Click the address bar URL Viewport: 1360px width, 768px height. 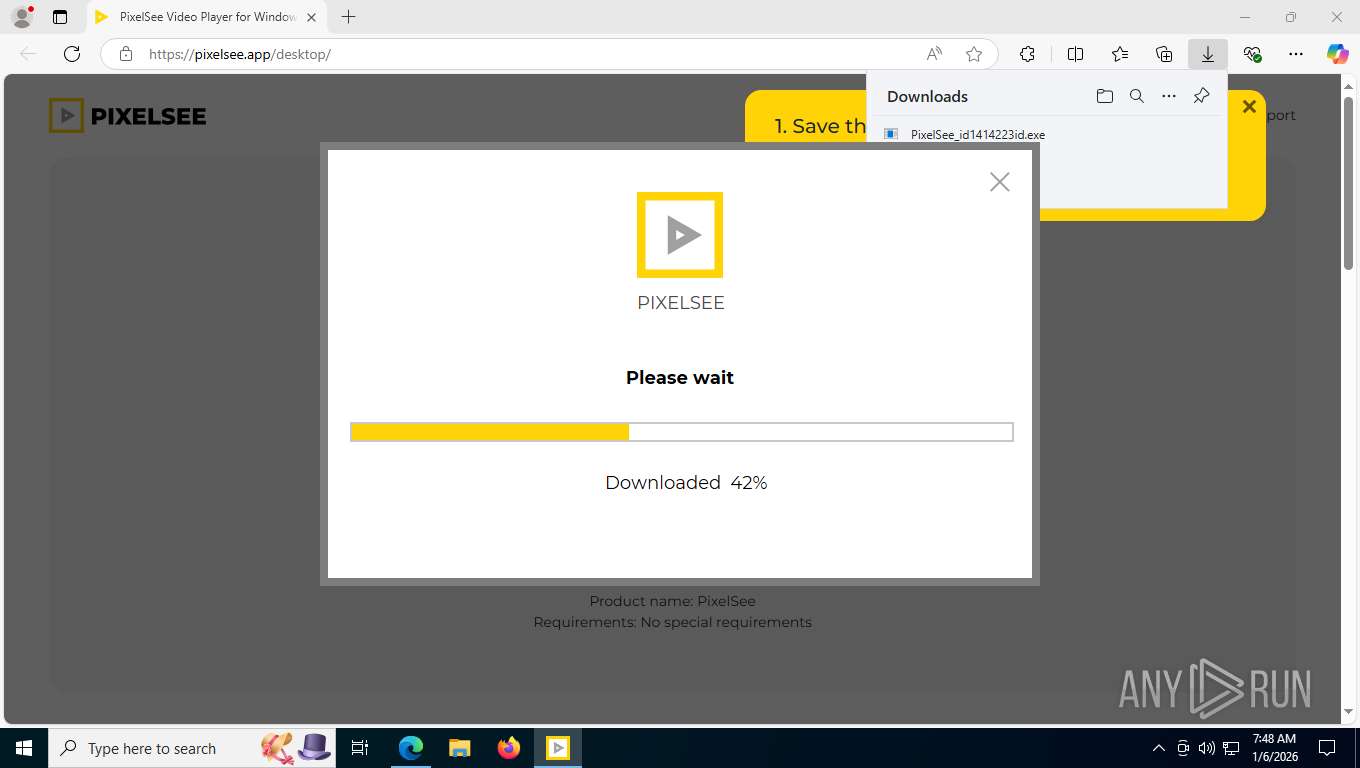pos(240,54)
